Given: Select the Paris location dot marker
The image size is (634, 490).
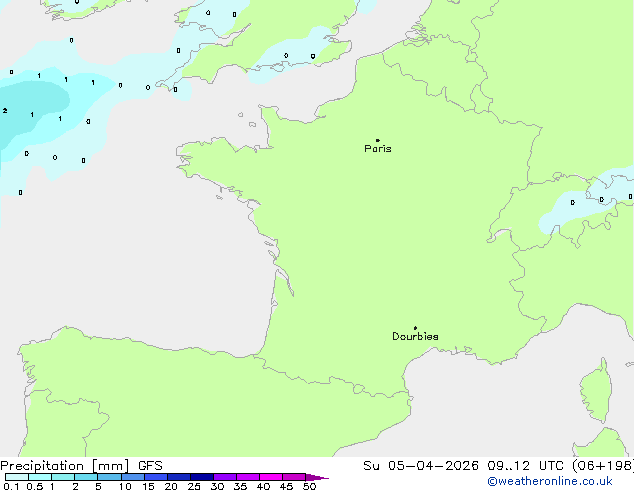Looking at the screenshot, I should (378, 140).
